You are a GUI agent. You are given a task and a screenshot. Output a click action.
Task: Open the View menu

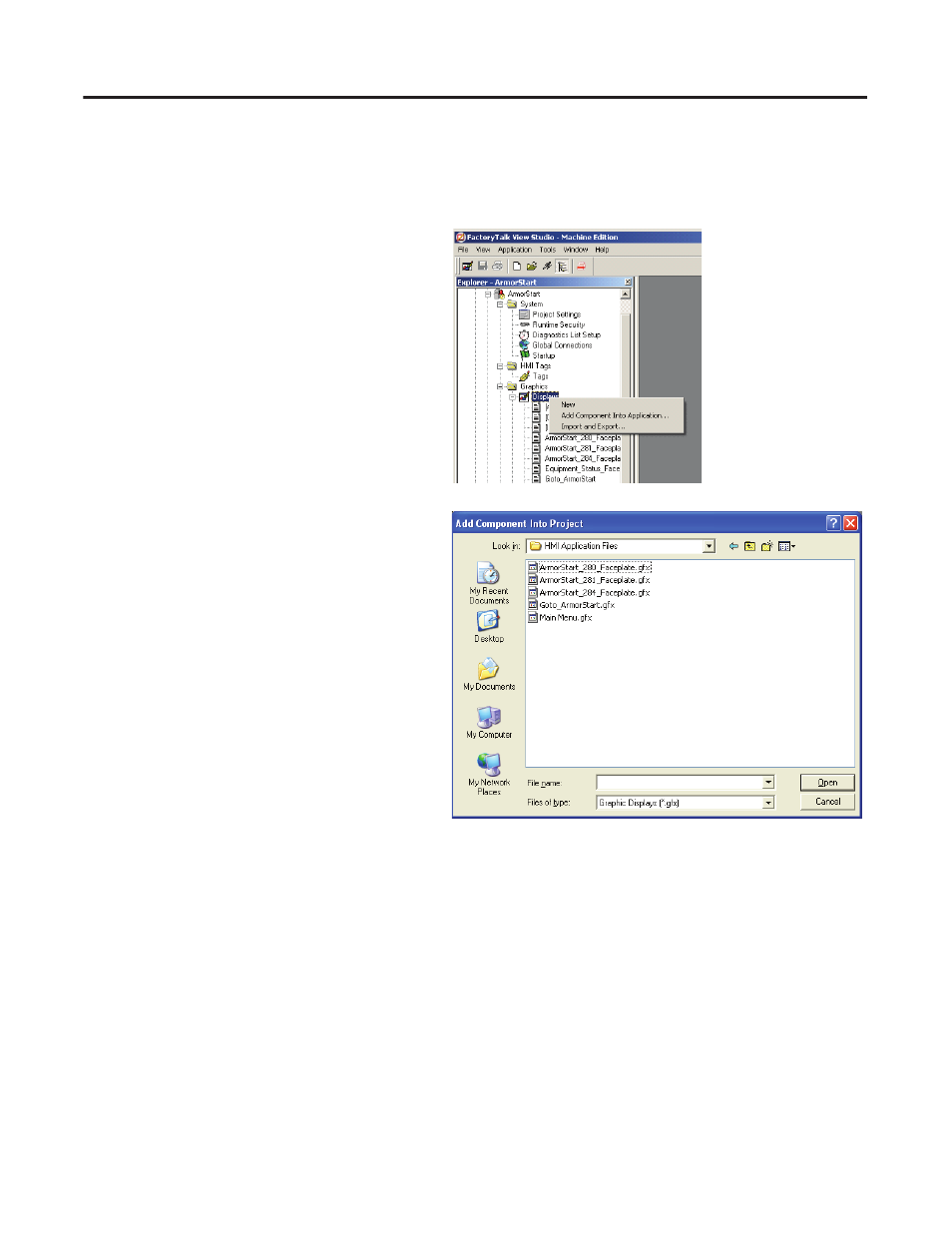(x=483, y=250)
